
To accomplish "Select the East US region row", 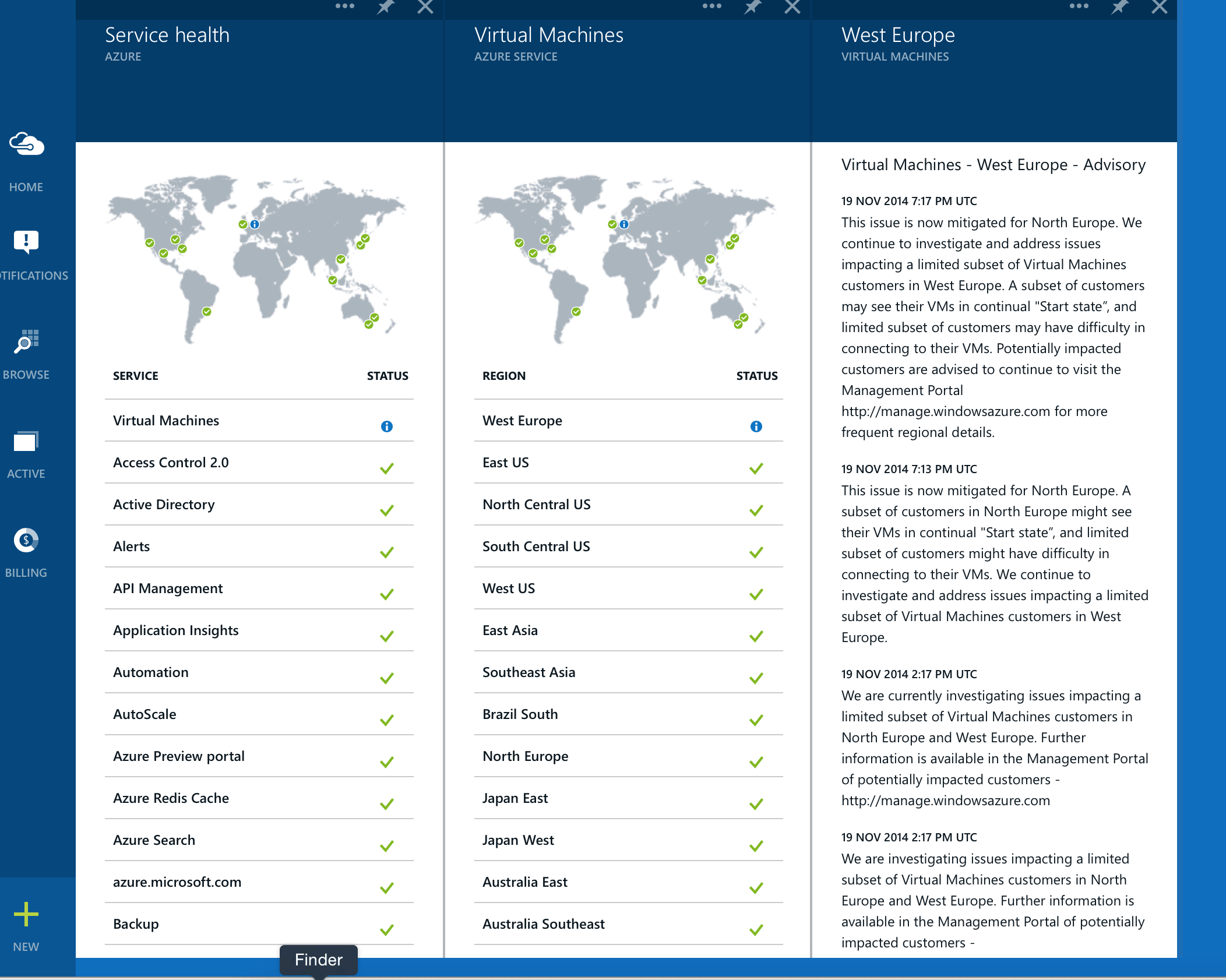I will (x=629, y=463).
